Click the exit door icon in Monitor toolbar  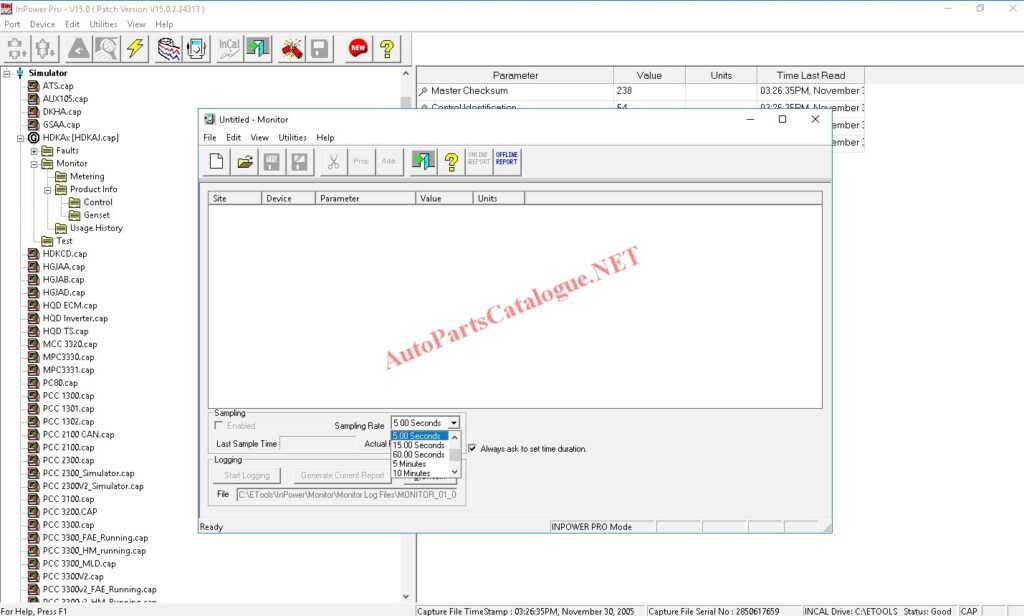point(421,161)
